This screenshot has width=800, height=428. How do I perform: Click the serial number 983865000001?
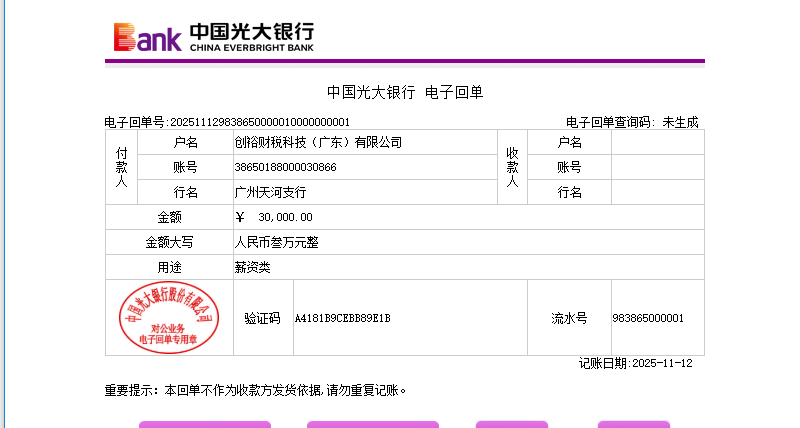[648, 318]
